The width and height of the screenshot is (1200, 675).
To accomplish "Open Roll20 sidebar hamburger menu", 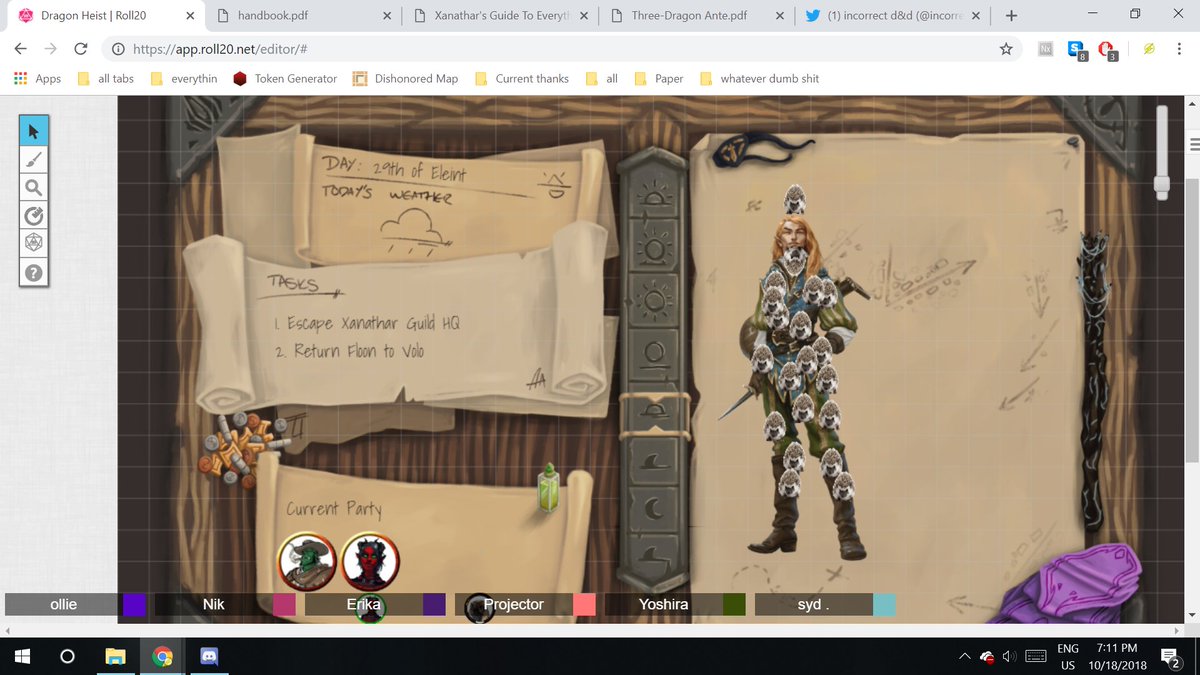I will coord(1193,143).
